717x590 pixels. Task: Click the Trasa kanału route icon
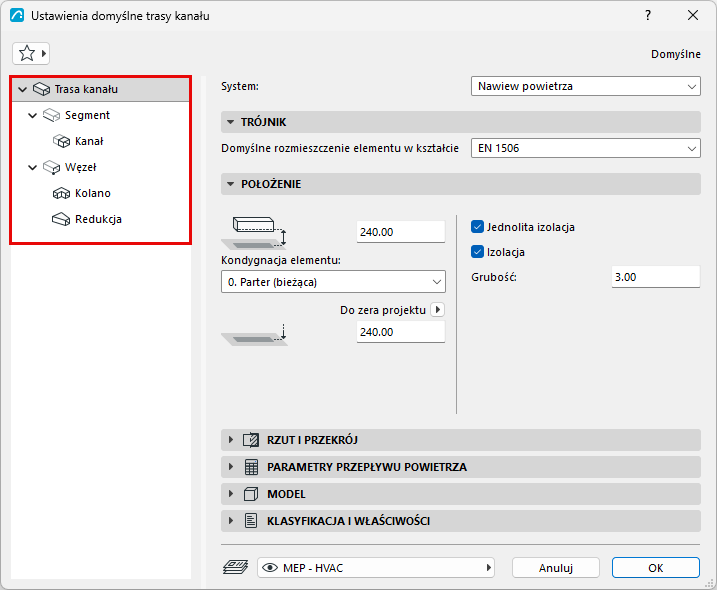[x=41, y=89]
